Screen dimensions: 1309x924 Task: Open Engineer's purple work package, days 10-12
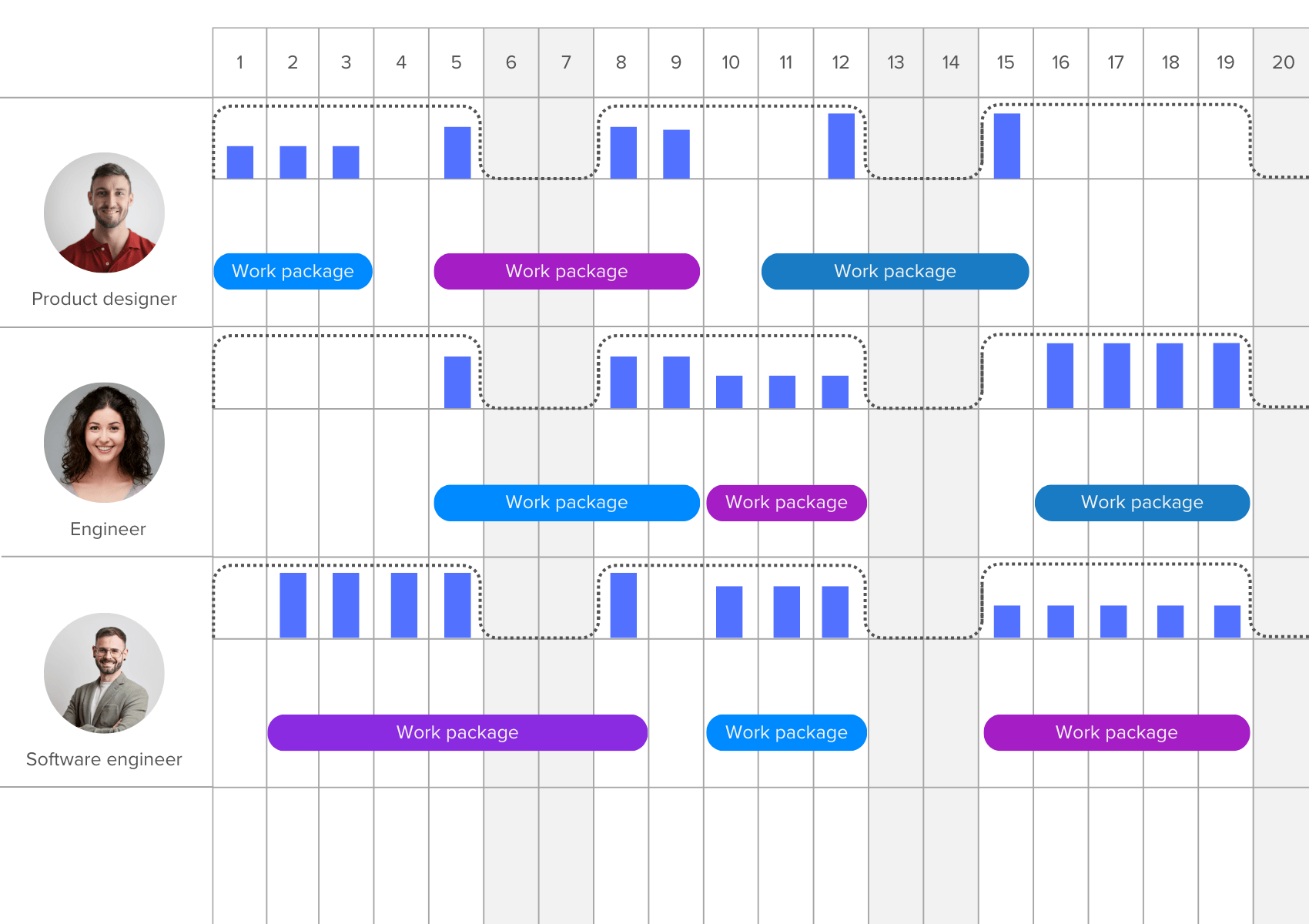coord(786,503)
